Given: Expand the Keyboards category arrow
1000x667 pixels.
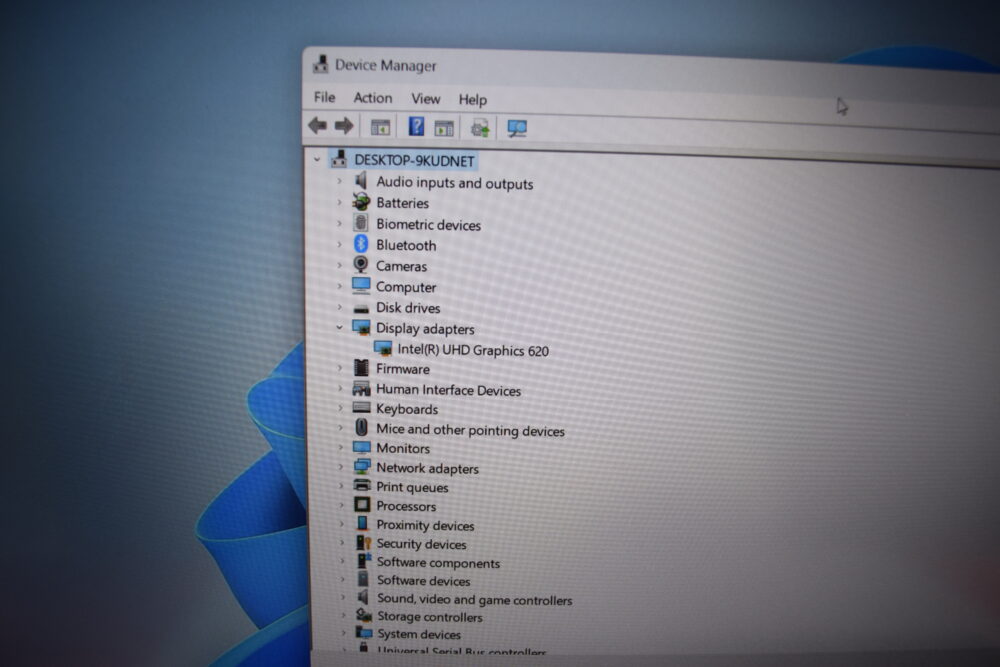Looking at the screenshot, I should (341, 408).
